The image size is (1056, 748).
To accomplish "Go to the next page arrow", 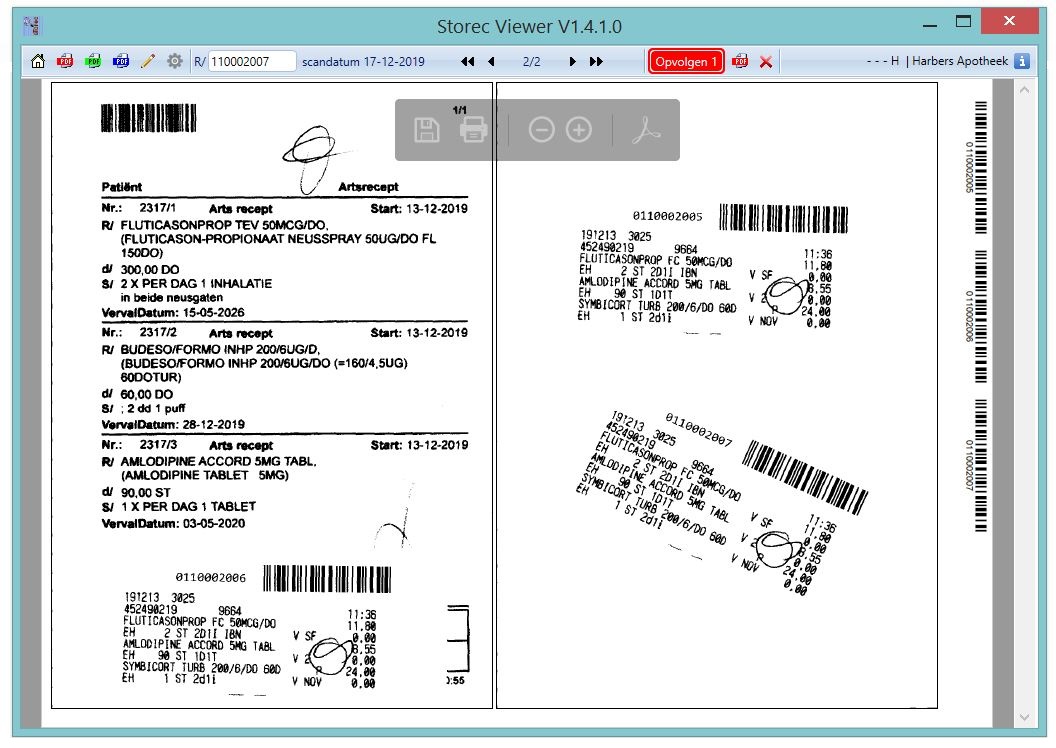I will (572, 61).
